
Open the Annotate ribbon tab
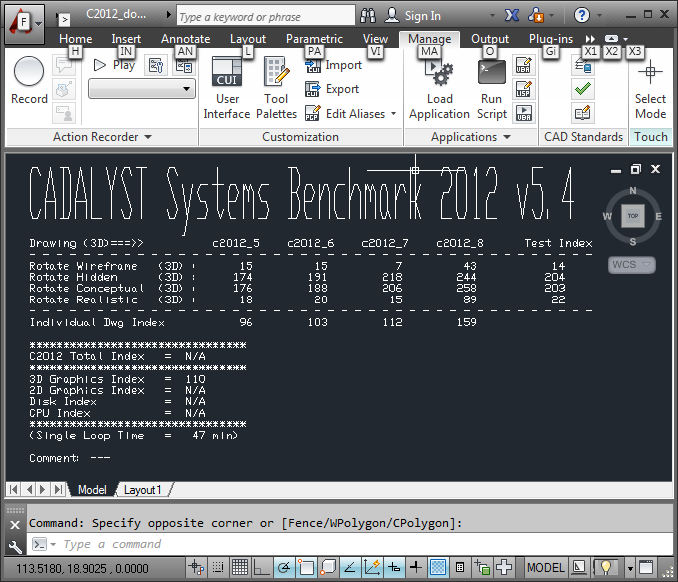tap(185, 39)
